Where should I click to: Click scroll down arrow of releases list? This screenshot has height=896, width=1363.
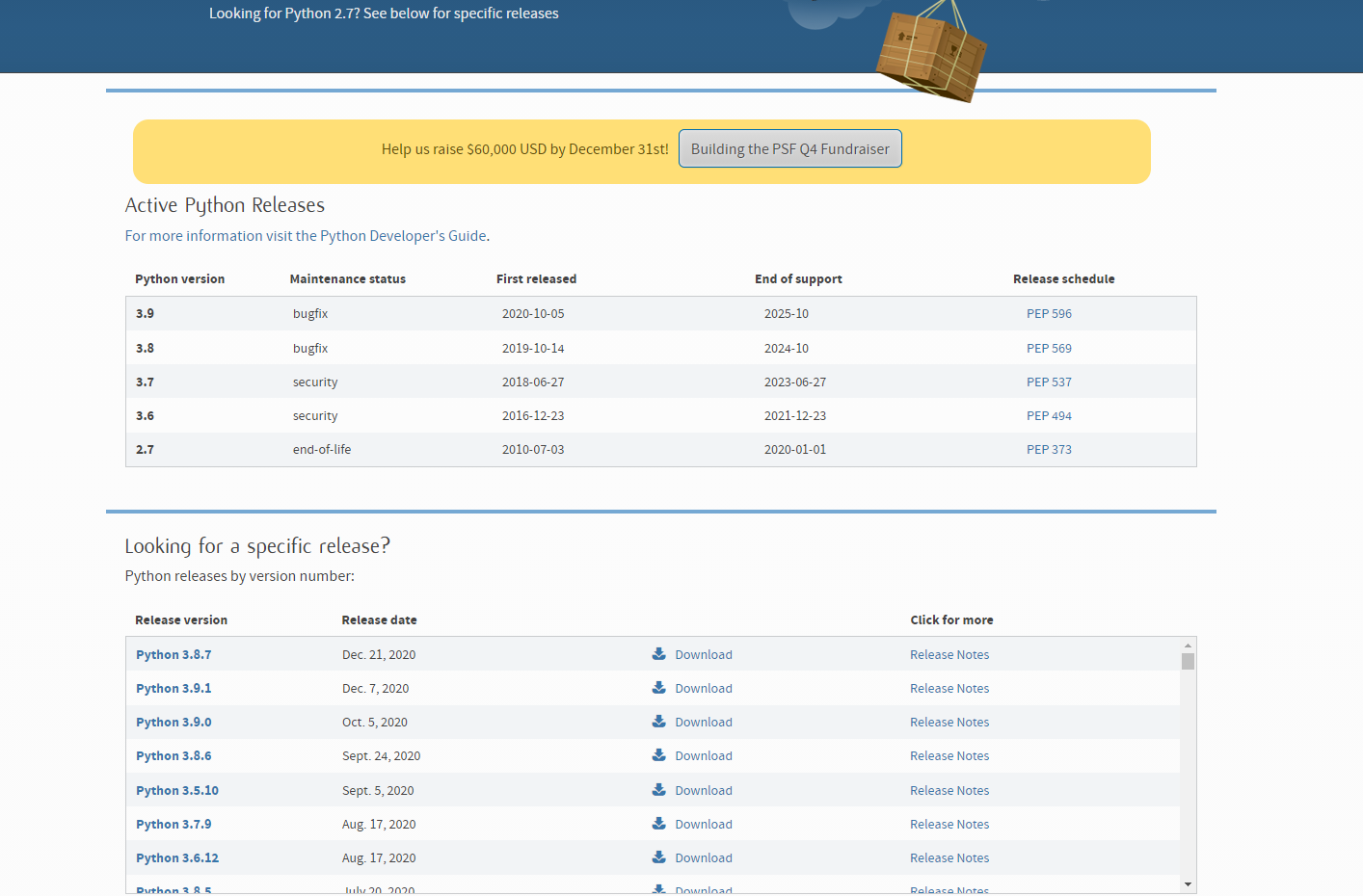click(1188, 884)
